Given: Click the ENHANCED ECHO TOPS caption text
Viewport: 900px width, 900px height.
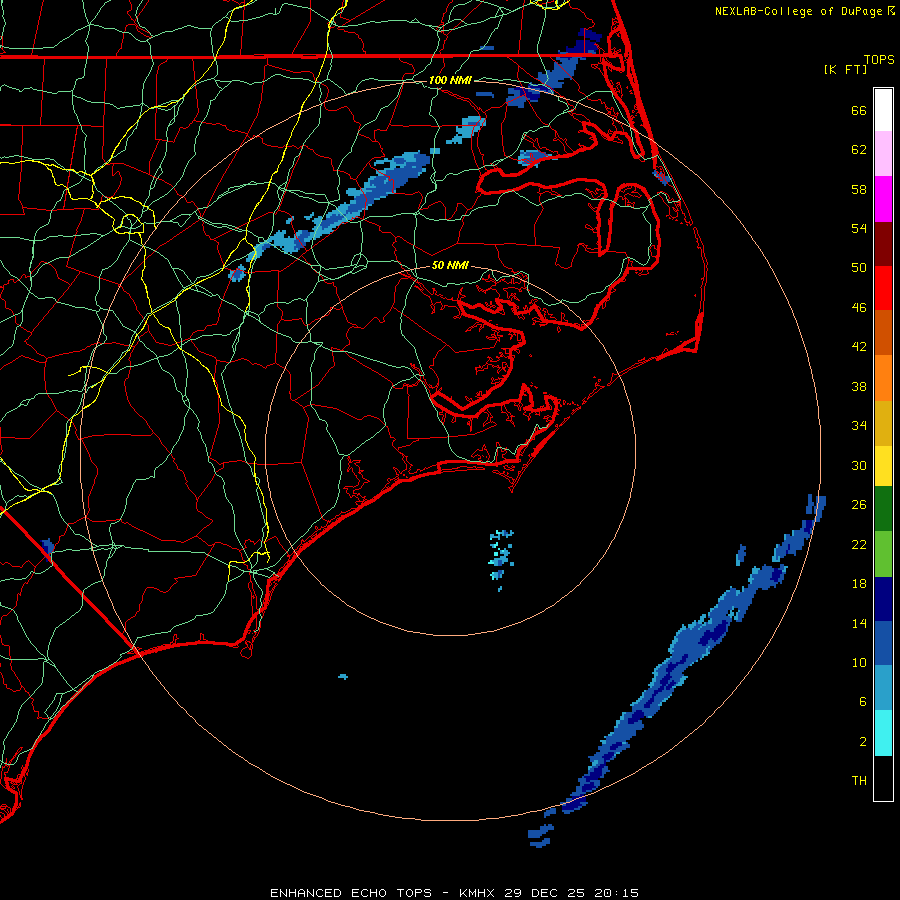Looking at the screenshot, I should click(x=351, y=893).
